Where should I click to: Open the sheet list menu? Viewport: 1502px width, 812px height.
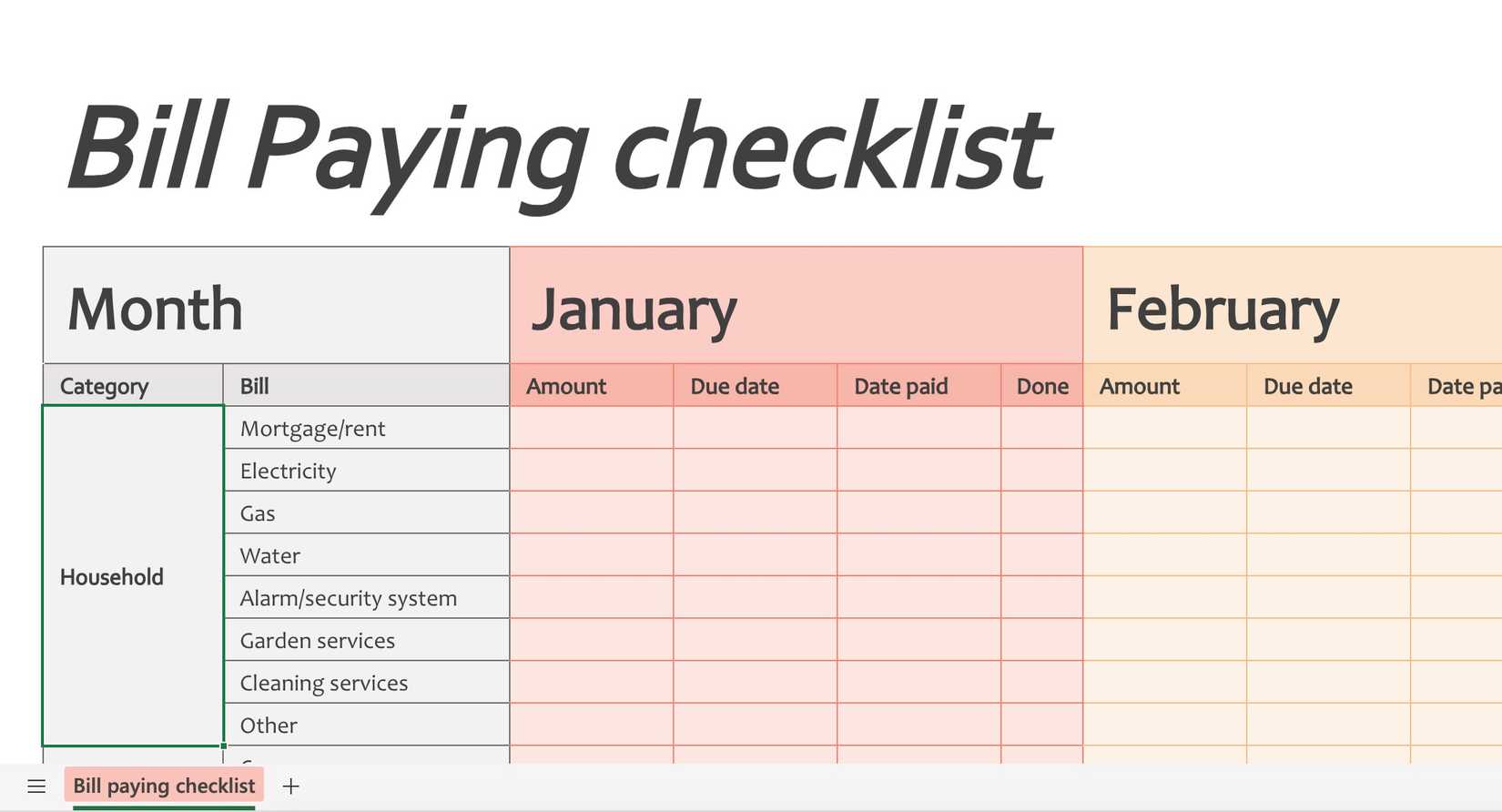tap(36, 787)
